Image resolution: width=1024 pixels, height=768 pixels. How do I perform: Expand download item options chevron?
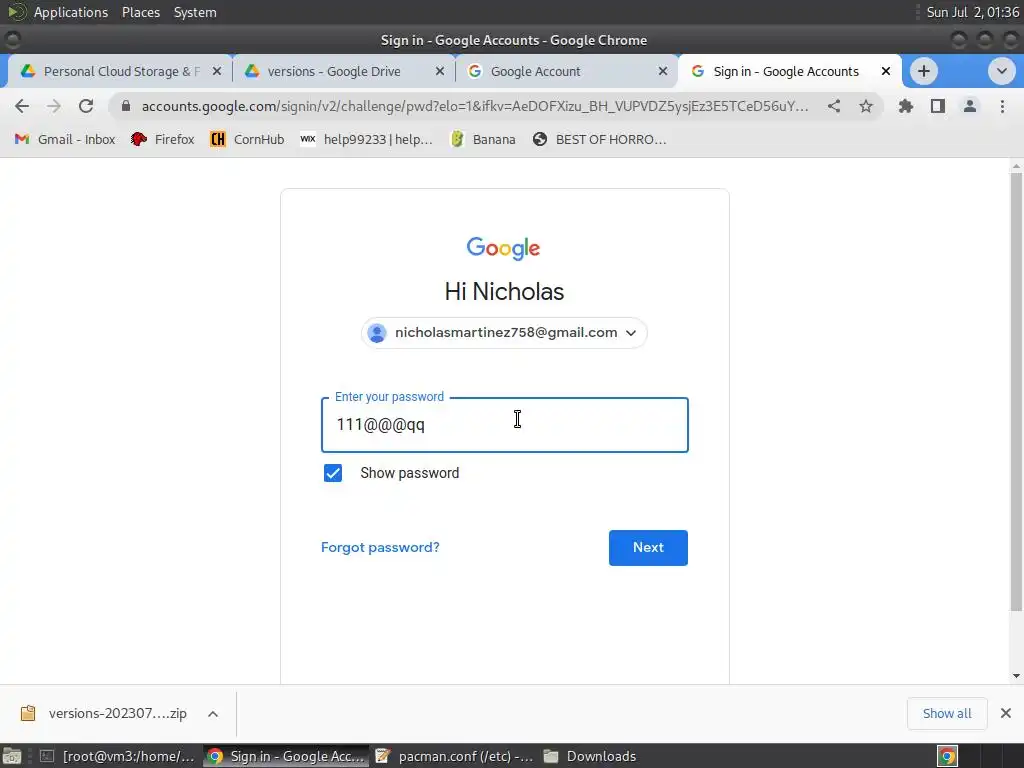213,714
